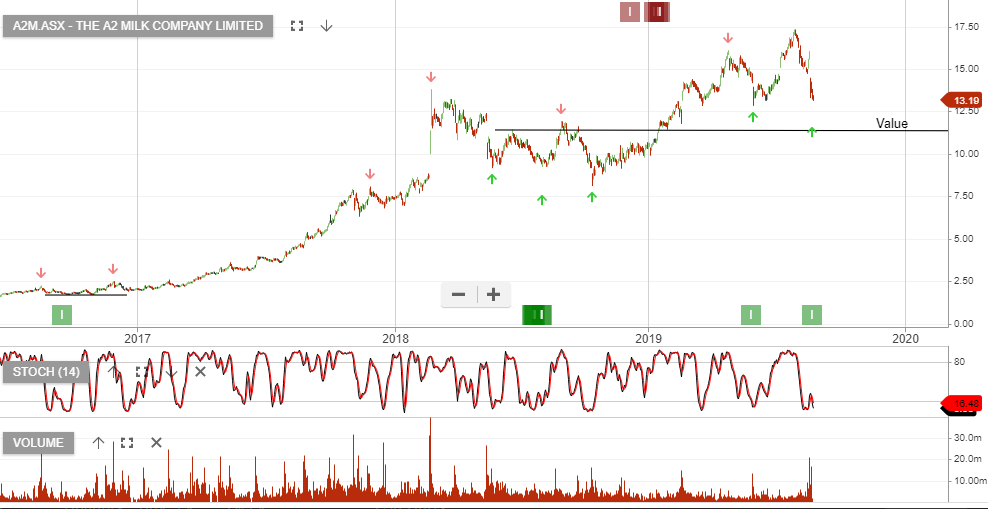Maximize the VOLUME panel
The width and height of the screenshot is (988, 509).
(x=127, y=442)
